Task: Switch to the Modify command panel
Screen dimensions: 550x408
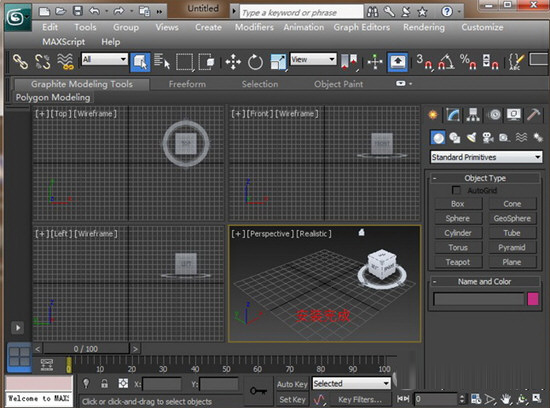Action: click(453, 115)
